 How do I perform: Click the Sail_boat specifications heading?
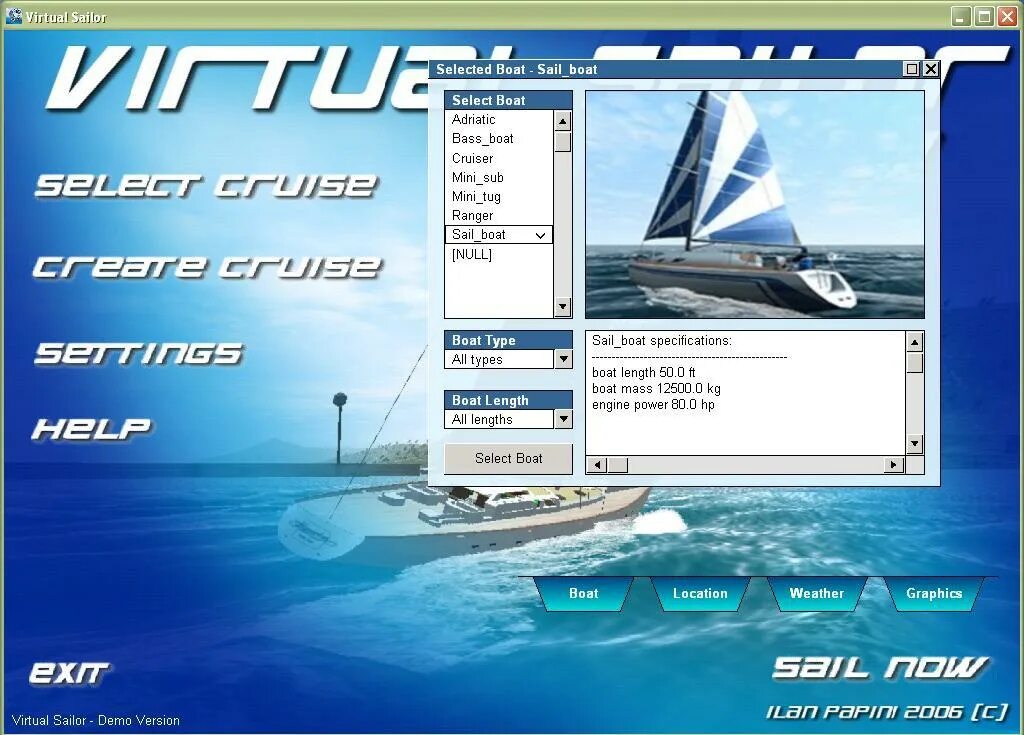point(662,340)
